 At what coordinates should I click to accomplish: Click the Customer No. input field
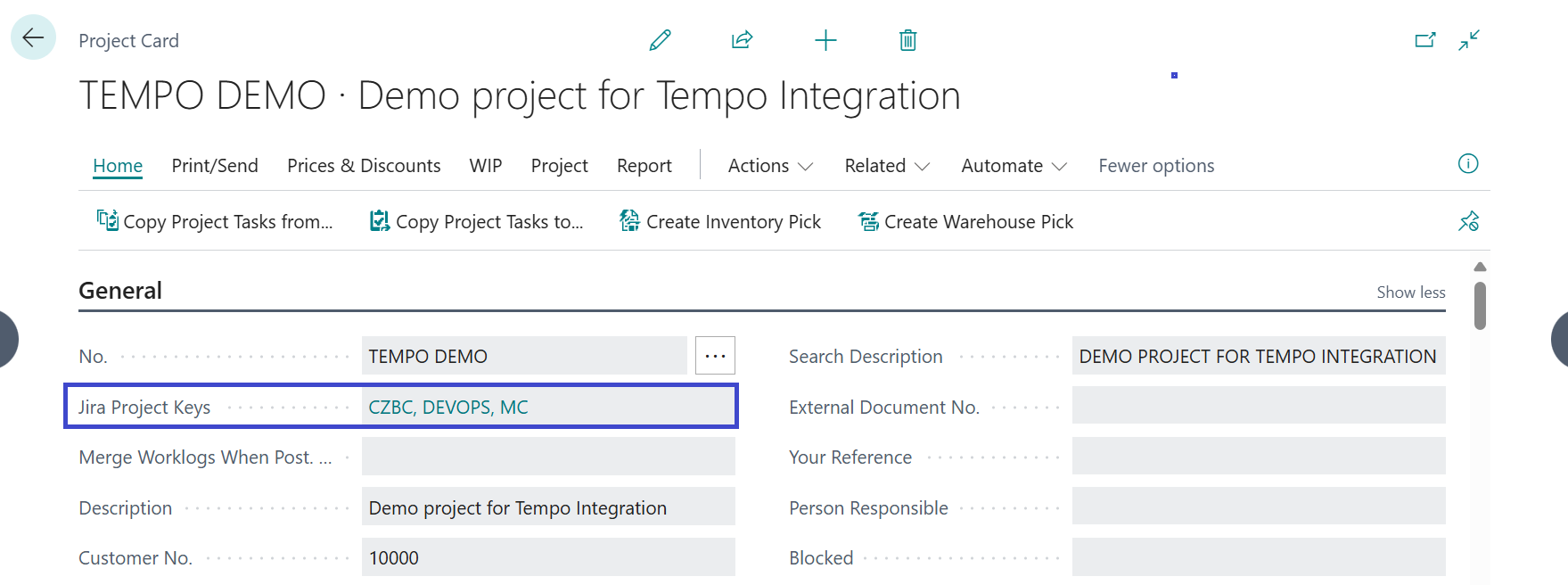coord(547,558)
